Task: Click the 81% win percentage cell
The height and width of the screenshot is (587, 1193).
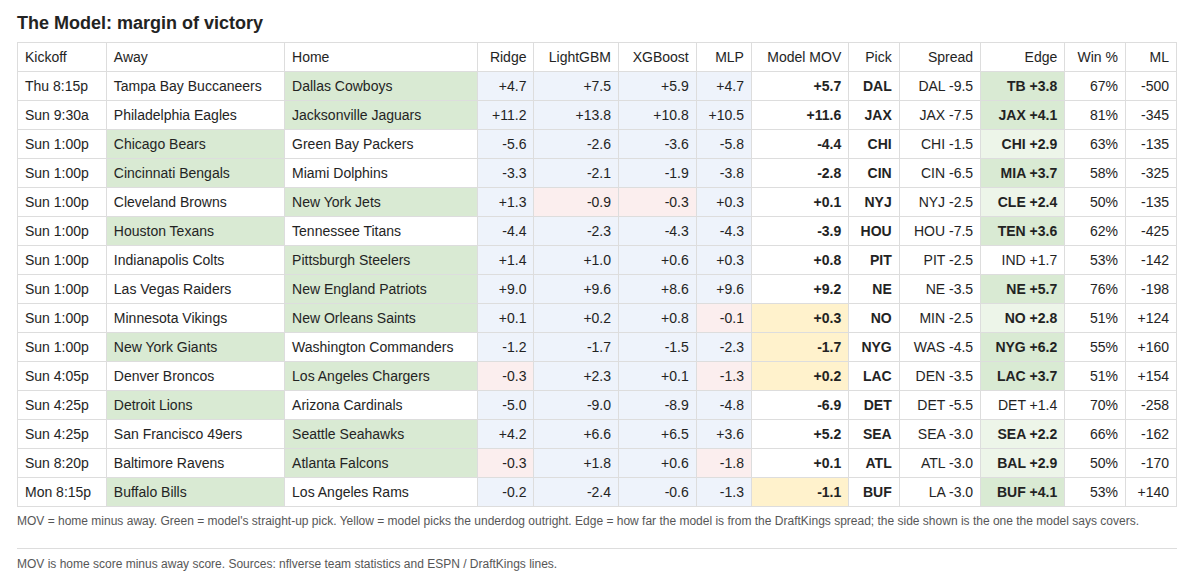Action: (x=1096, y=115)
